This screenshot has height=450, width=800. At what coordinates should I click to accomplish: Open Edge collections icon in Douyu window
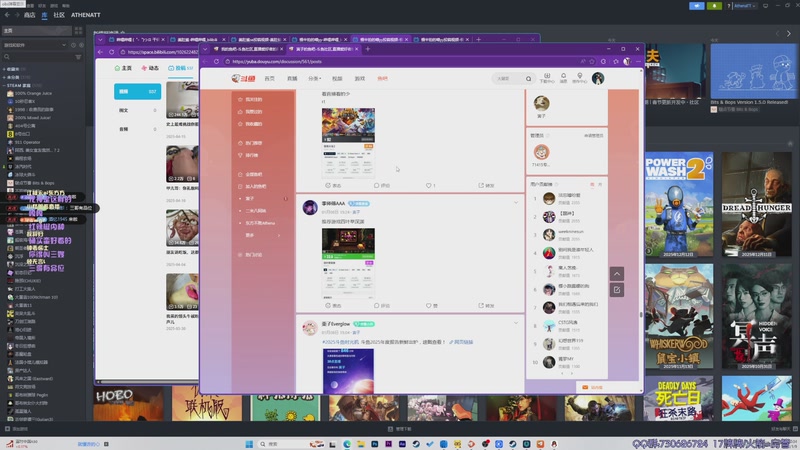[616, 61]
